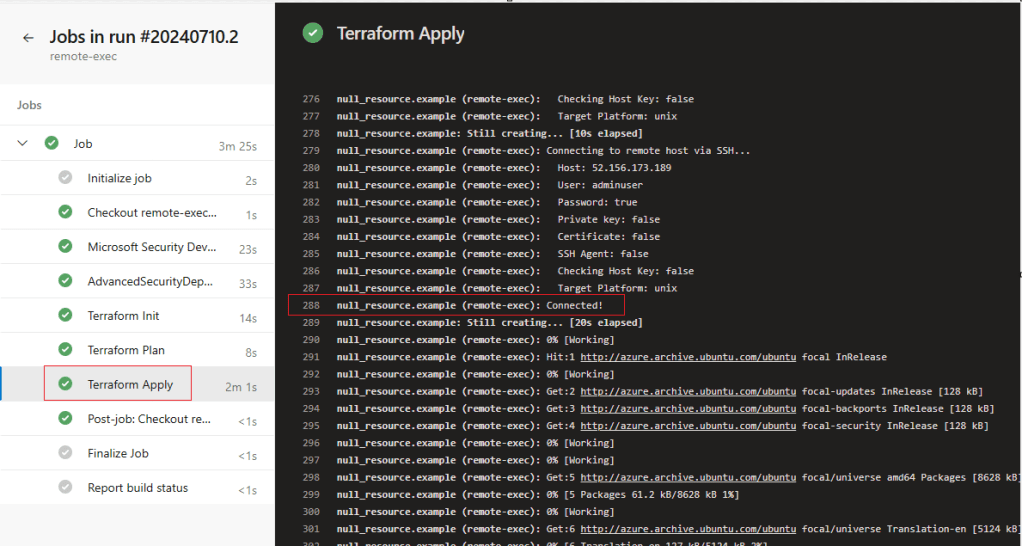Open the Terraform Init step log
1022x546 pixels.
[123, 316]
